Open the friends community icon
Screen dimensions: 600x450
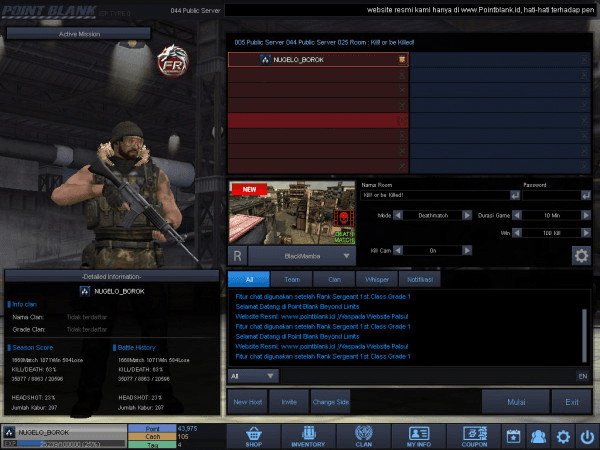click(x=538, y=437)
